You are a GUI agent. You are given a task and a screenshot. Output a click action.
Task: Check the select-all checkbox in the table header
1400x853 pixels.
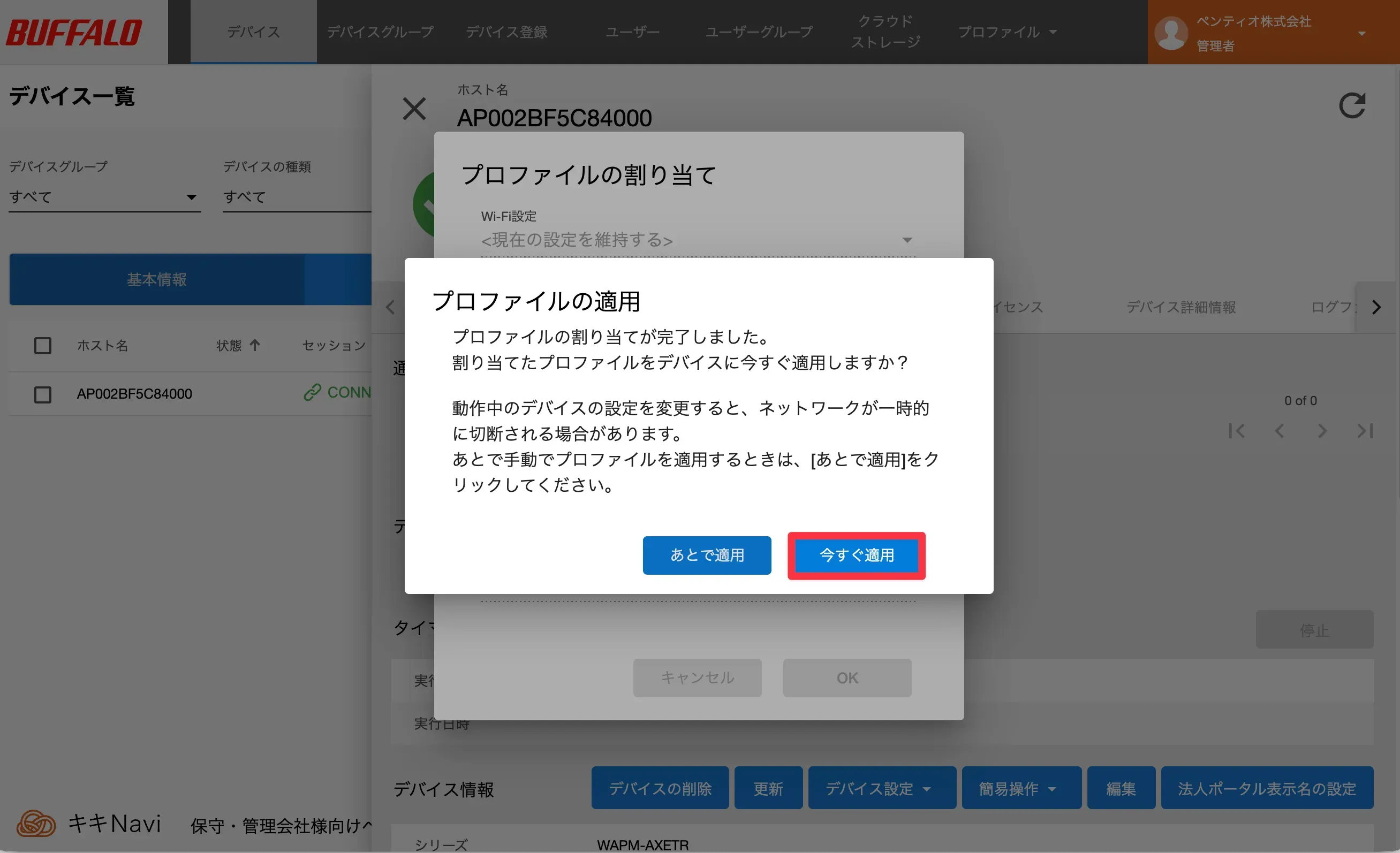(43, 345)
